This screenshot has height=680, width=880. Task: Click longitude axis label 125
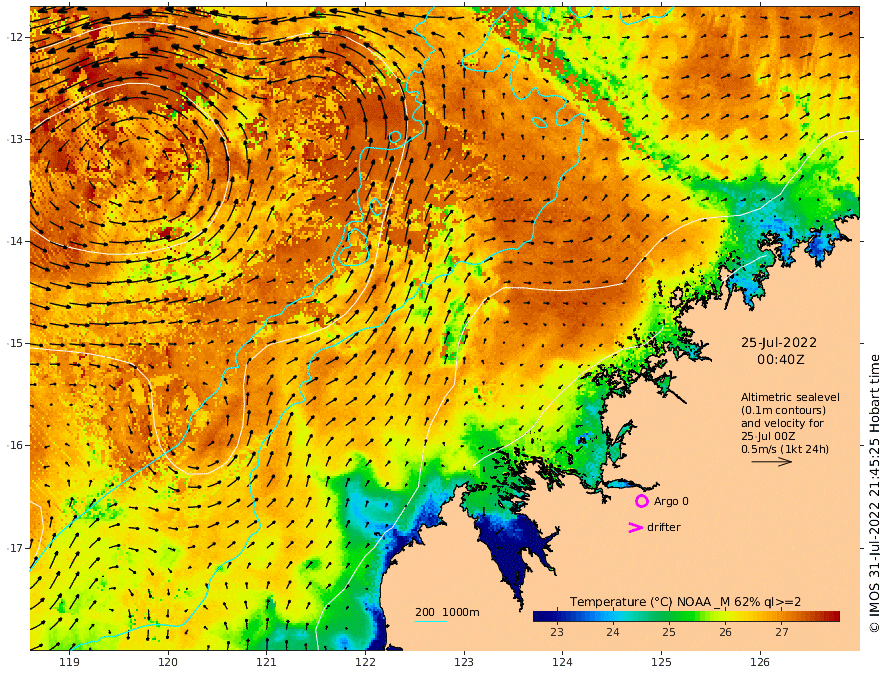[661, 663]
